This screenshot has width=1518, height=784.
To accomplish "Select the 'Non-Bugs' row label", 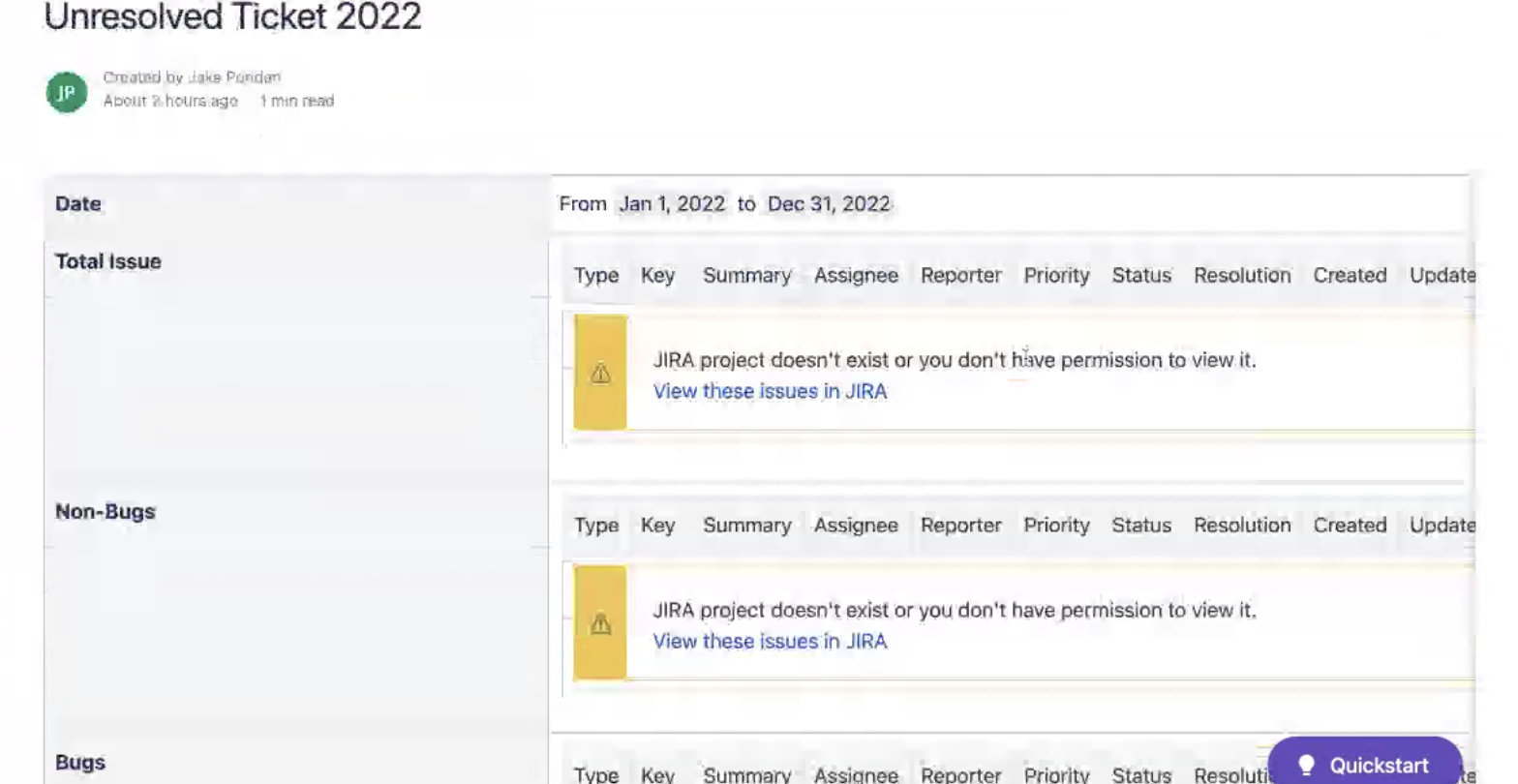I will [x=106, y=512].
